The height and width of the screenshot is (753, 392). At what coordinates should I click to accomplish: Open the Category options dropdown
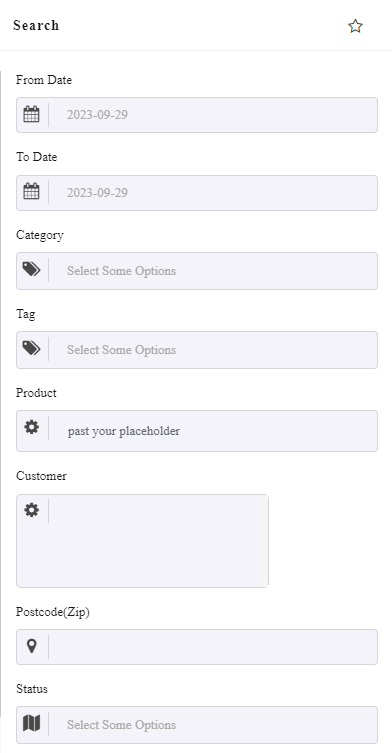point(212,271)
